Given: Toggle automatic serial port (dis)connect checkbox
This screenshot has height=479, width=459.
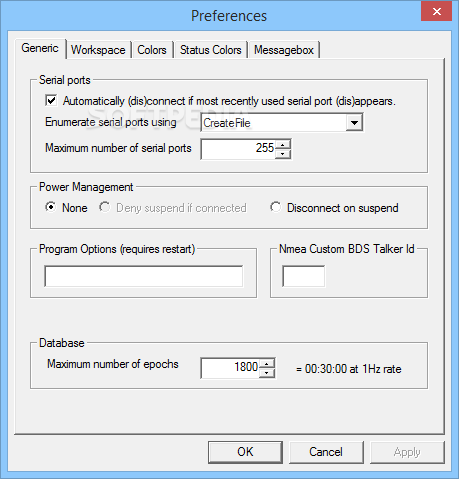Looking at the screenshot, I should pos(51,100).
